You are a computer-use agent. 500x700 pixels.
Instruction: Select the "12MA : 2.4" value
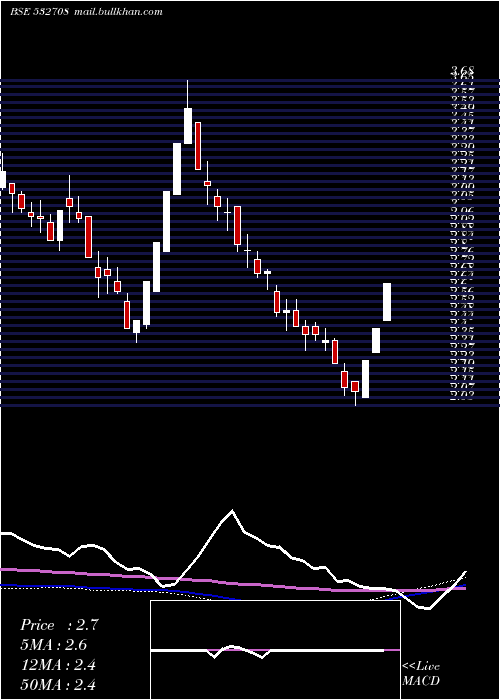tap(58, 665)
